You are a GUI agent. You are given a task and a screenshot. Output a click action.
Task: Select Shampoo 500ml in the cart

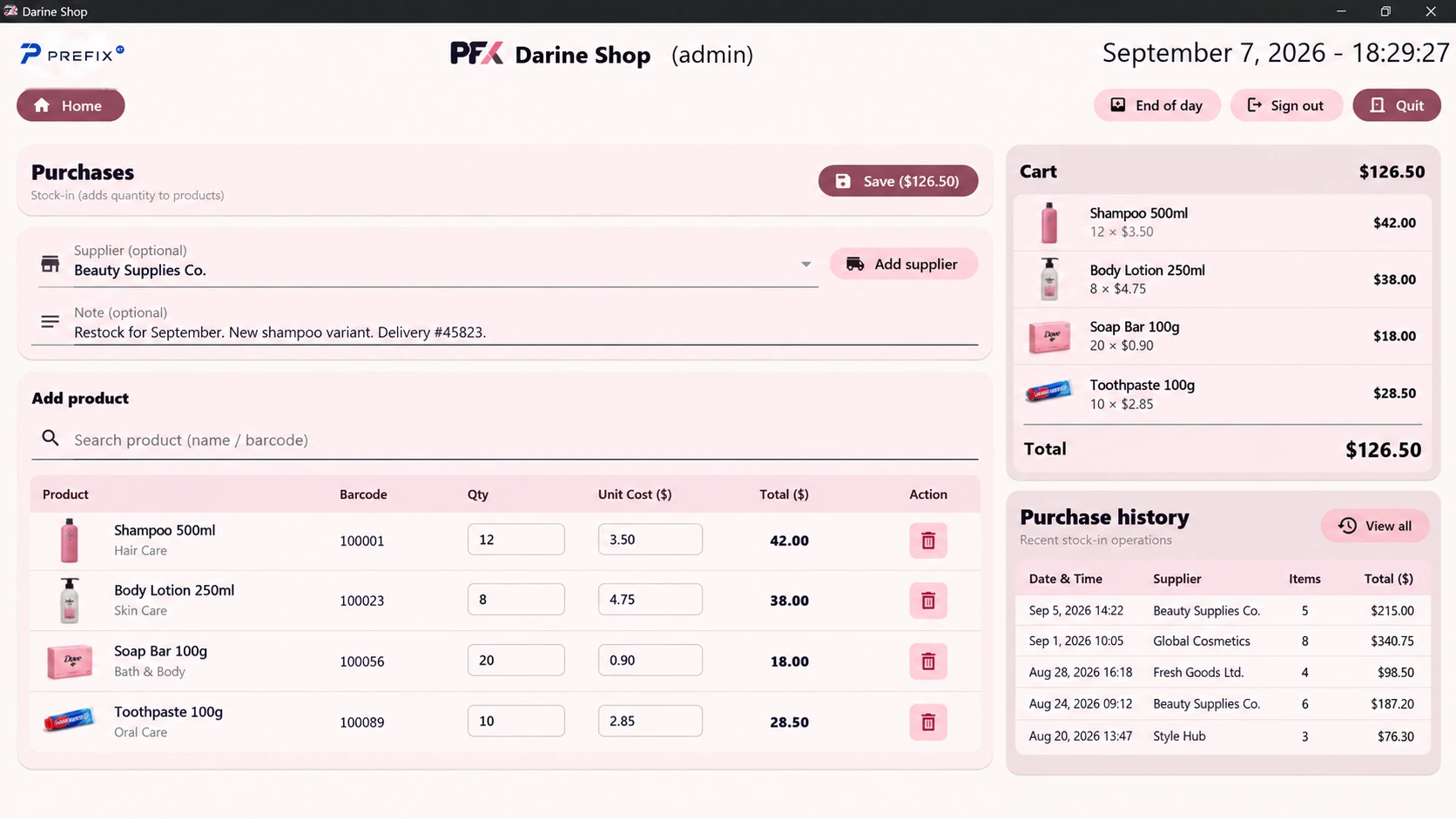tap(1222, 223)
